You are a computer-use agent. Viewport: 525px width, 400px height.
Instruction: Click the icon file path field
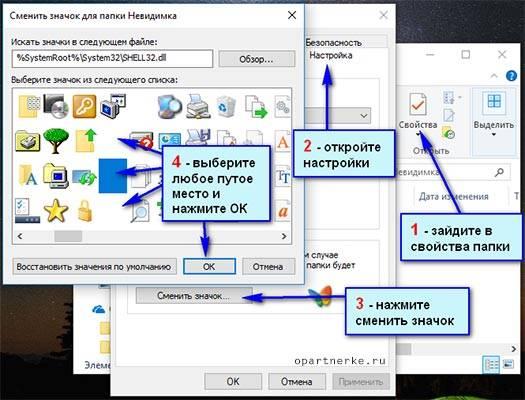[112, 59]
